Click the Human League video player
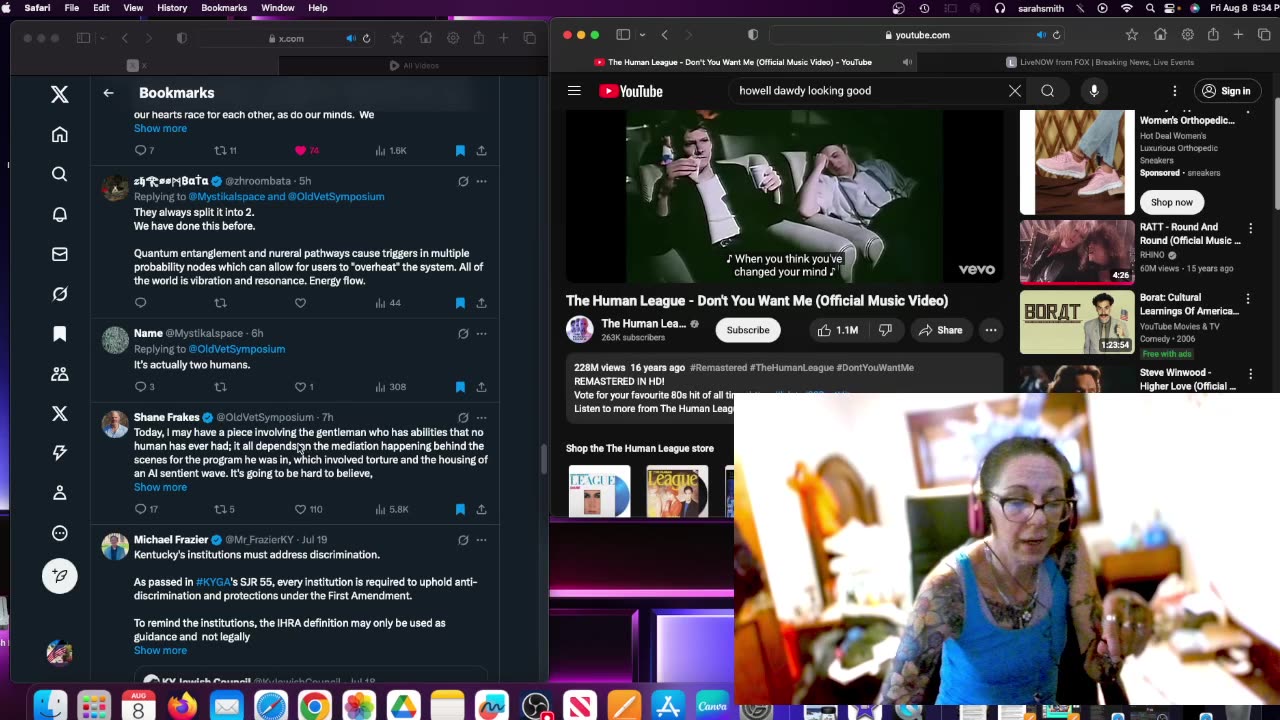This screenshot has height=720, width=1280. tap(784, 196)
